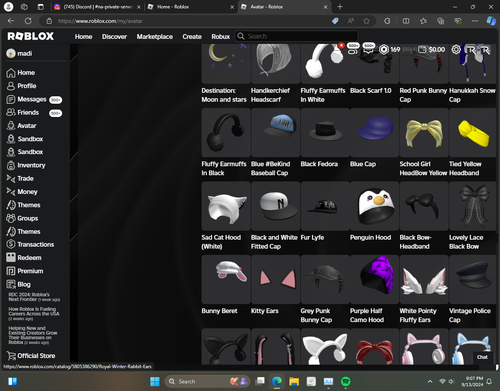The width and height of the screenshot is (500, 391).
Task: Select the Purple Half Camo Hood item
Action: [374, 279]
